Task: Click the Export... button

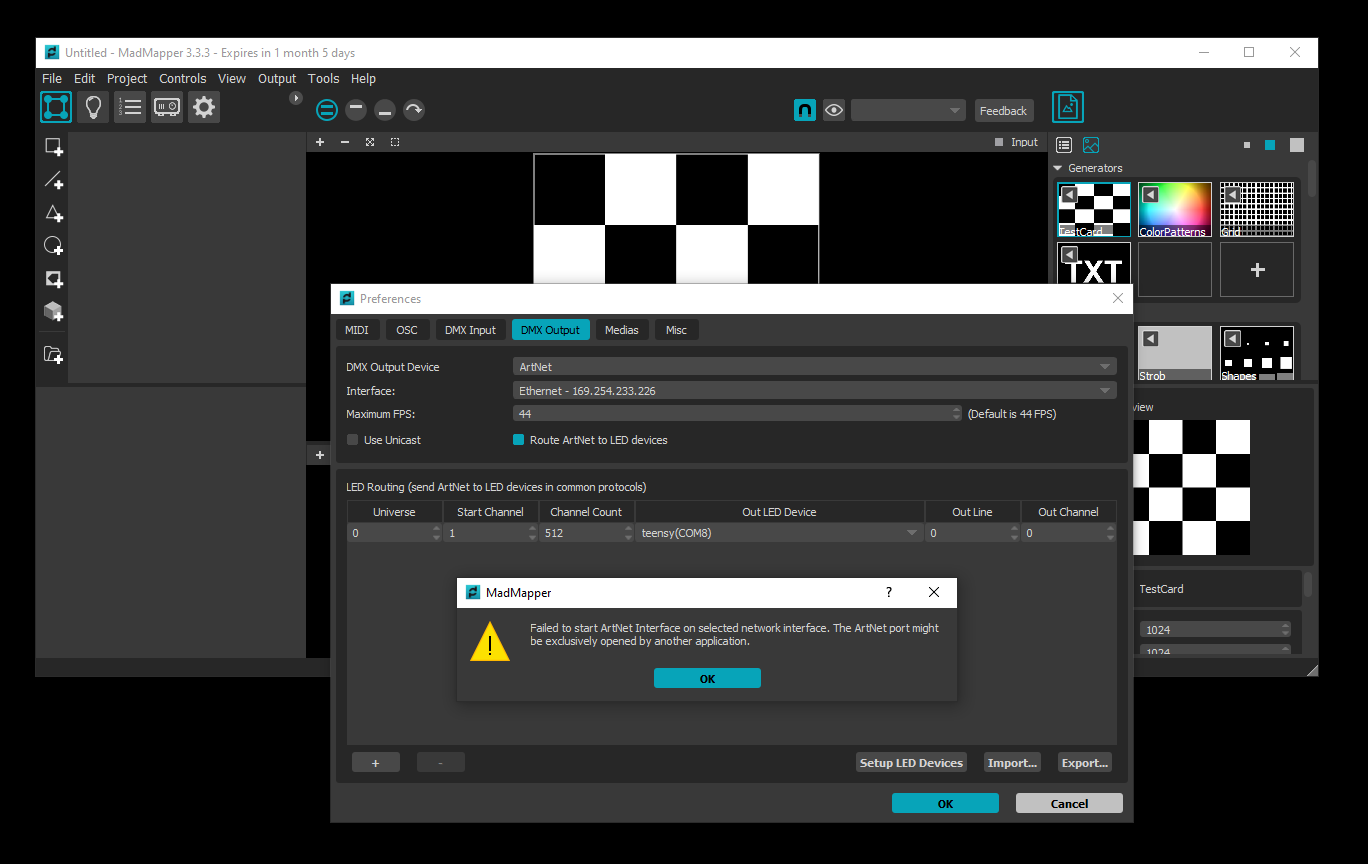Action: click(1085, 763)
